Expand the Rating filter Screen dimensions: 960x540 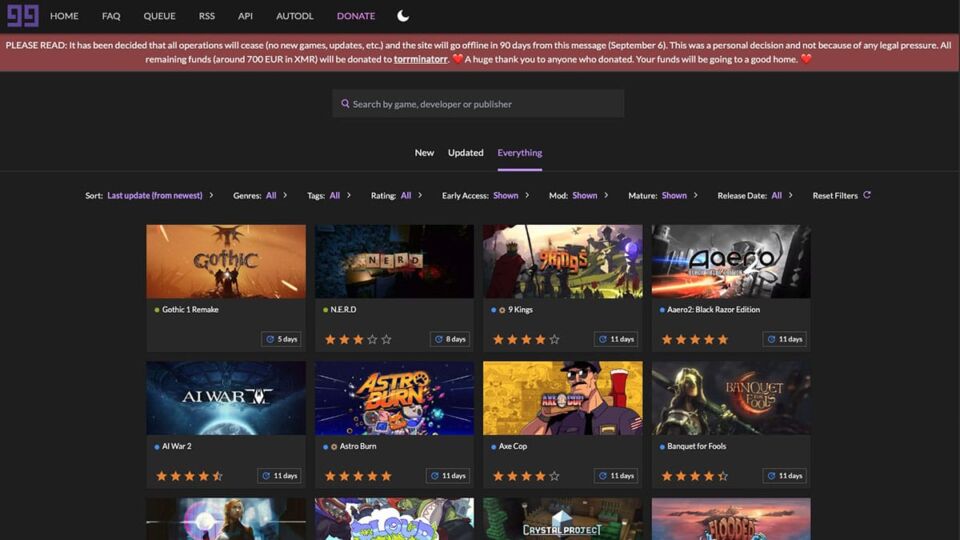coord(397,195)
